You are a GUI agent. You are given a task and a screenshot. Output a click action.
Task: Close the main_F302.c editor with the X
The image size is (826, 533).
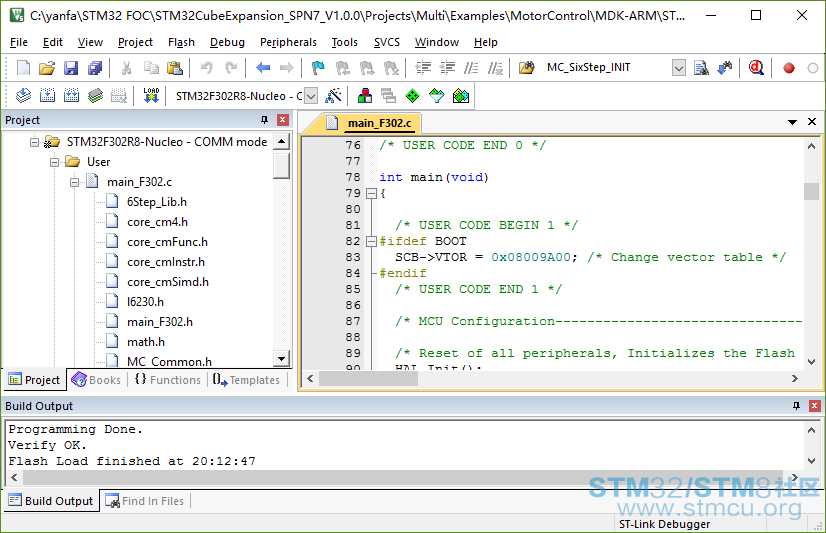click(812, 122)
